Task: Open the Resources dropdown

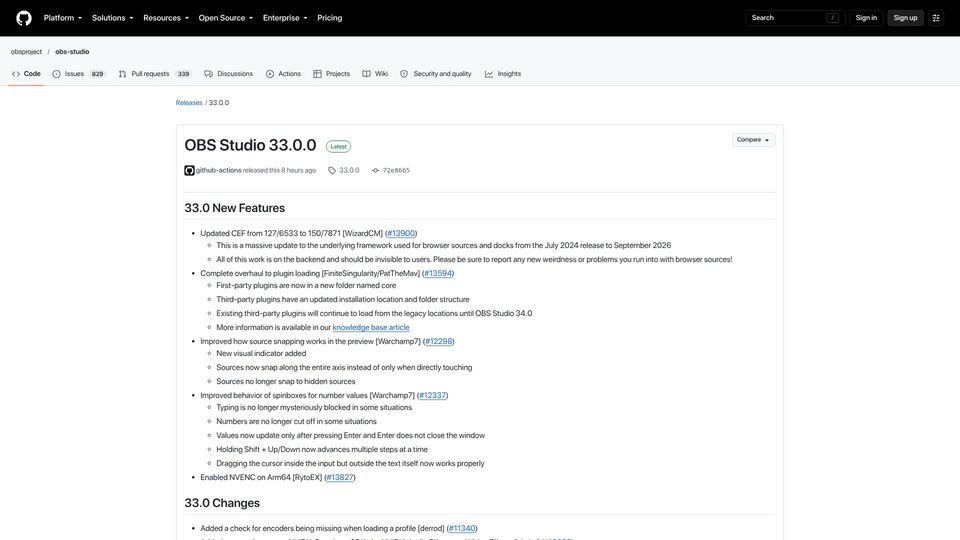Action: click(166, 18)
